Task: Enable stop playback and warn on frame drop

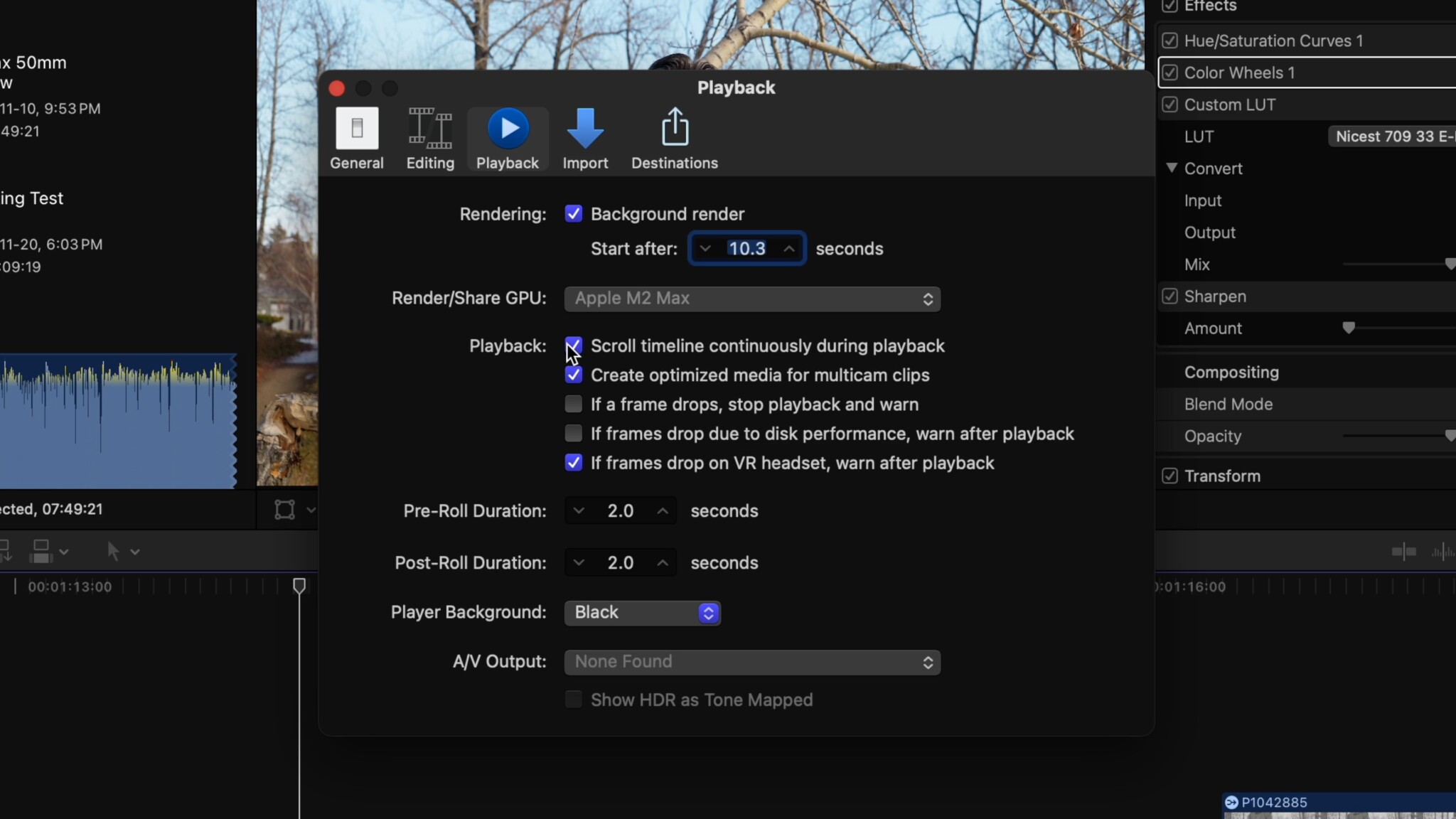Action: tap(574, 404)
